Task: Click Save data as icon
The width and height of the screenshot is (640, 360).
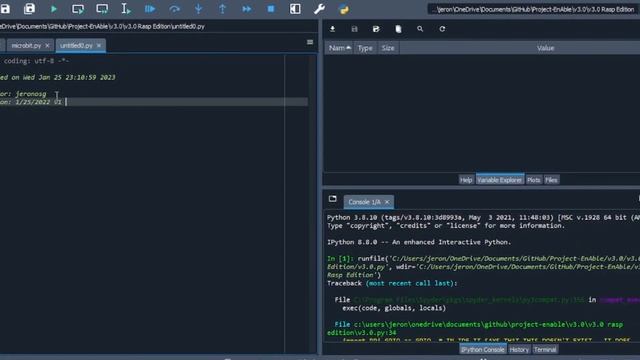Action: coord(376,29)
